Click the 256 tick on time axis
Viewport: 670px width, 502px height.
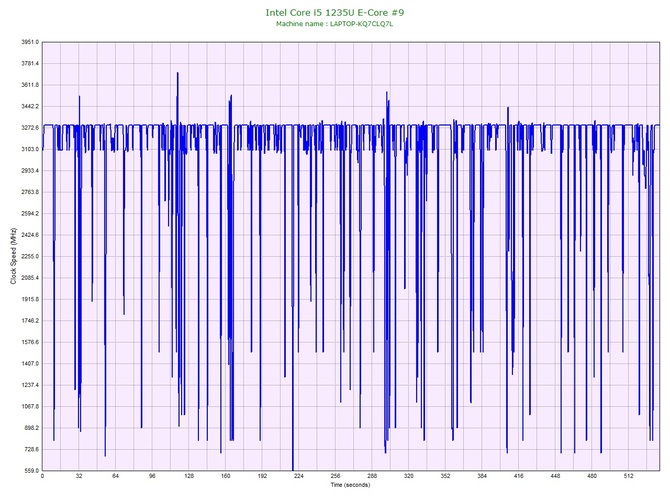(x=335, y=476)
